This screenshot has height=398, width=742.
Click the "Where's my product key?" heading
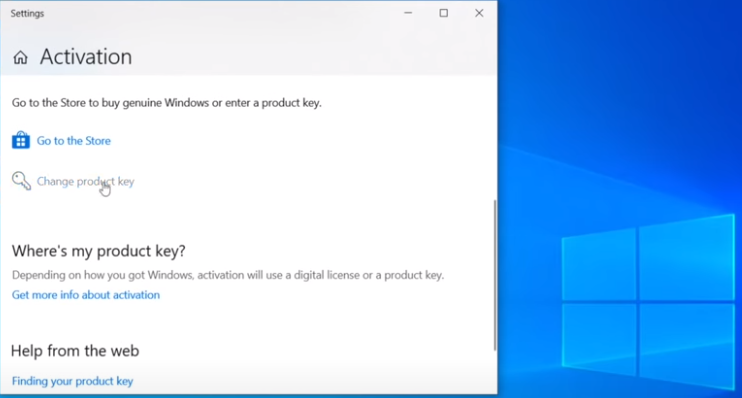click(98, 251)
